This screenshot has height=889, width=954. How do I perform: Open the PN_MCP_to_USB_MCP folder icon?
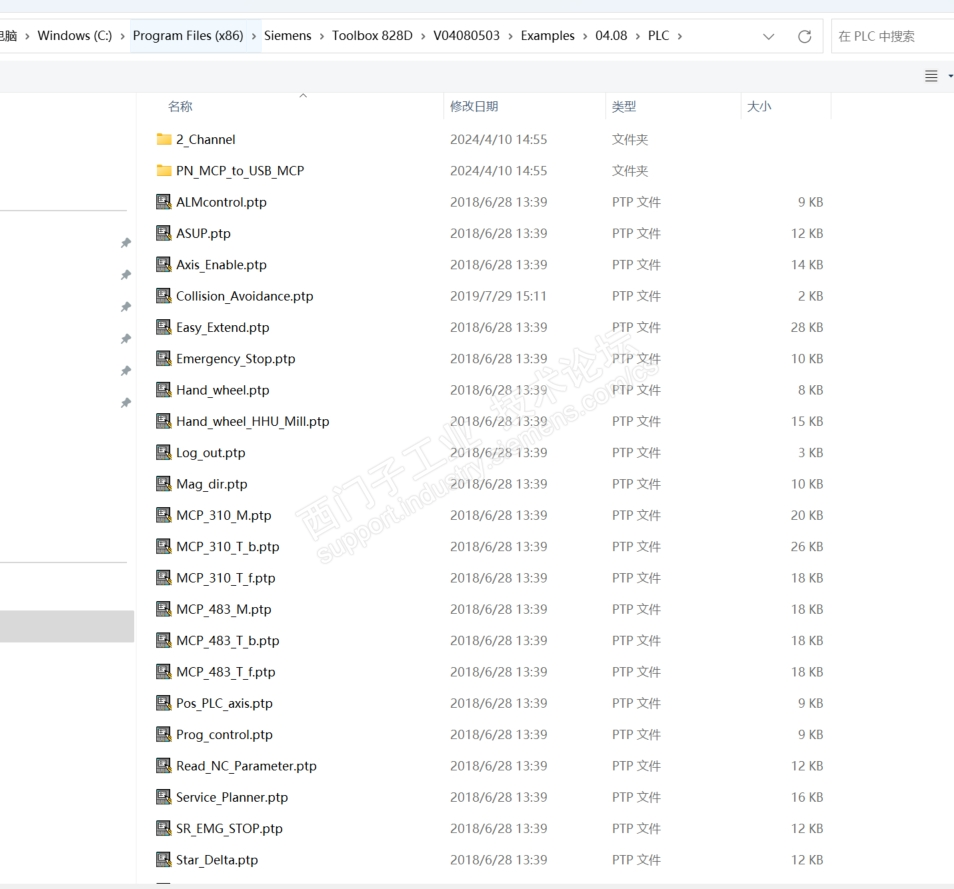[164, 170]
